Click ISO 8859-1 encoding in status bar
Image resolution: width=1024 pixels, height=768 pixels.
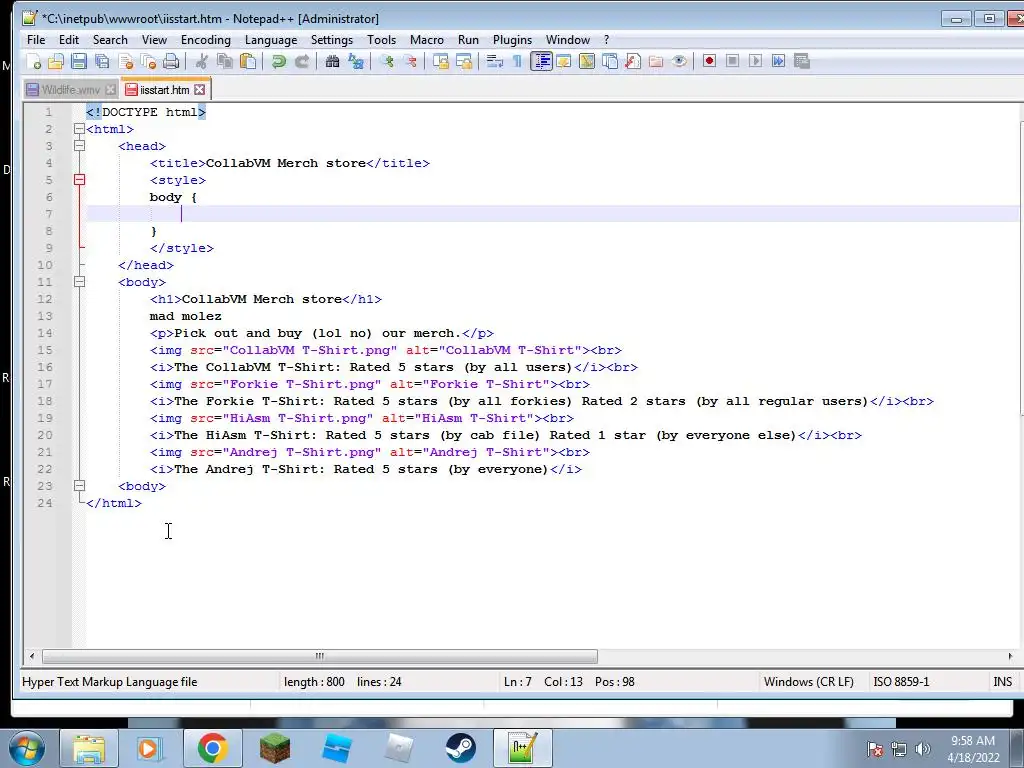coord(901,682)
